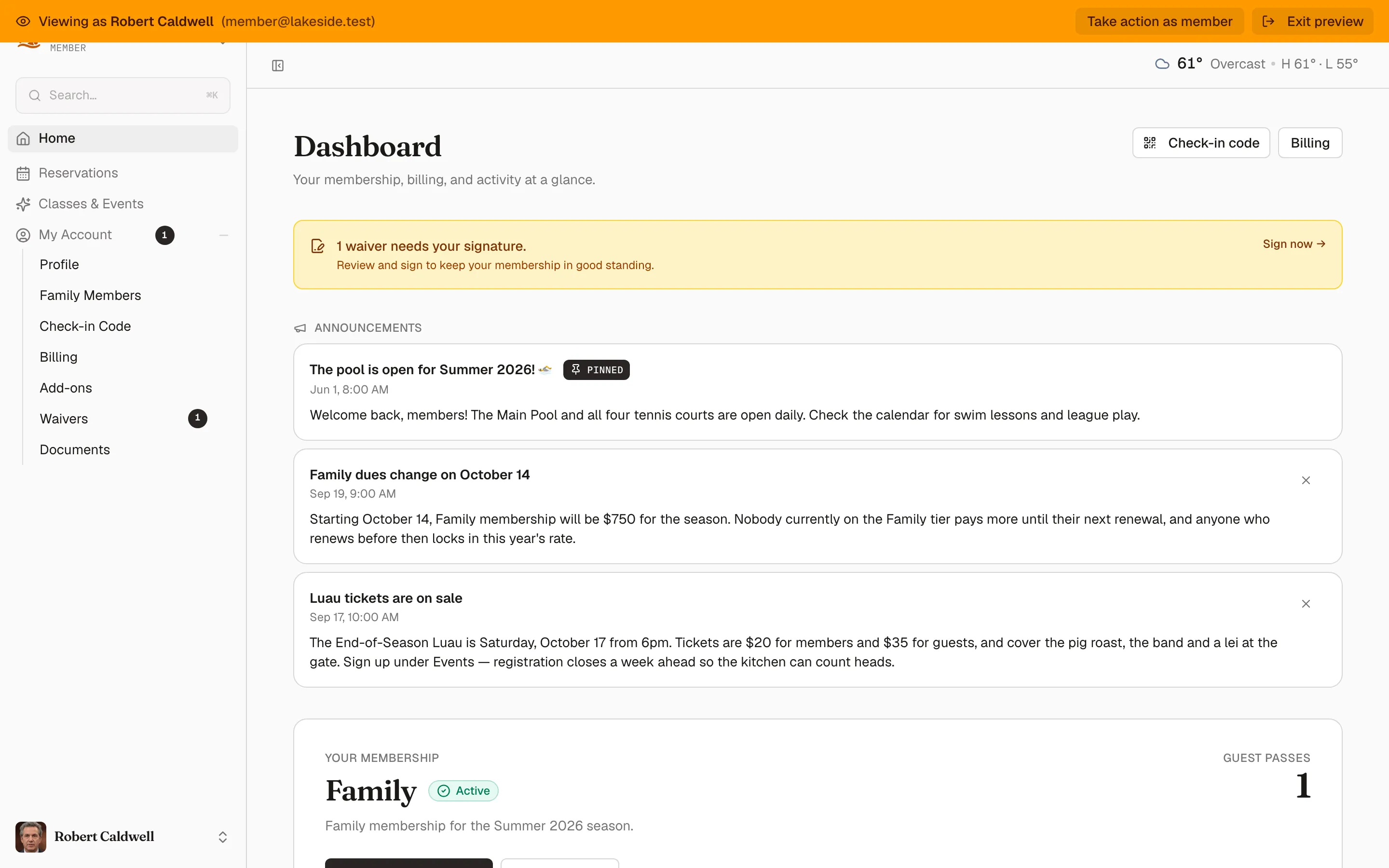Screen dimensions: 1389x868
Task: Click the Active membership status badge
Action: pos(463,791)
